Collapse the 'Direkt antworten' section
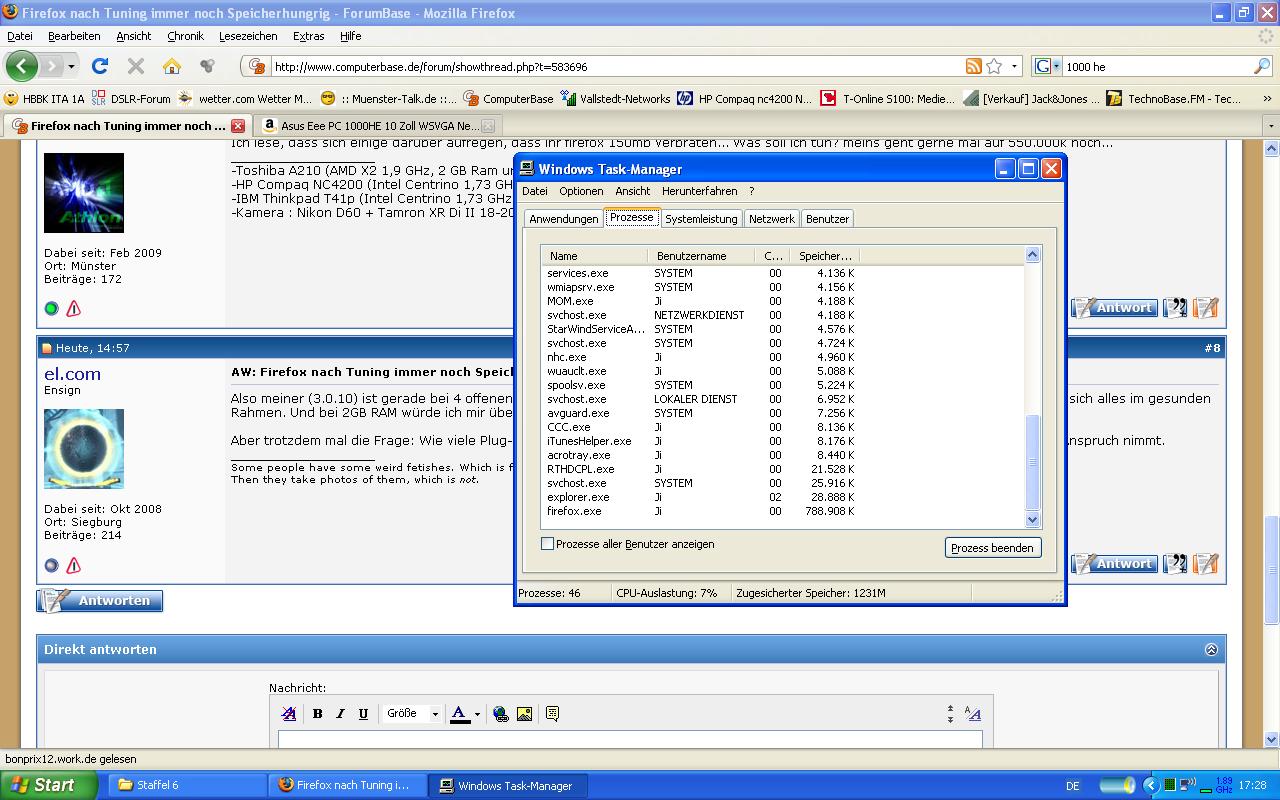The height and width of the screenshot is (800, 1280). tap(1211, 649)
